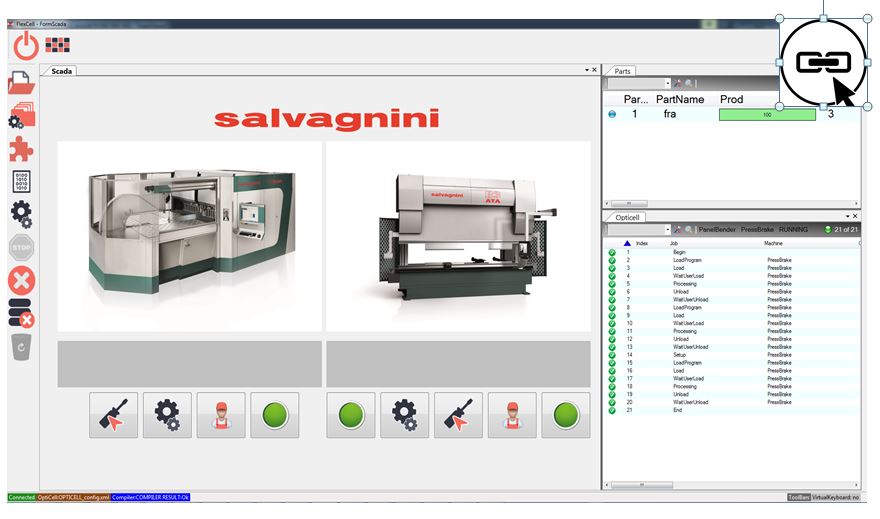
Task: Click gears button under panel bender image
Action: pos(167,415)
